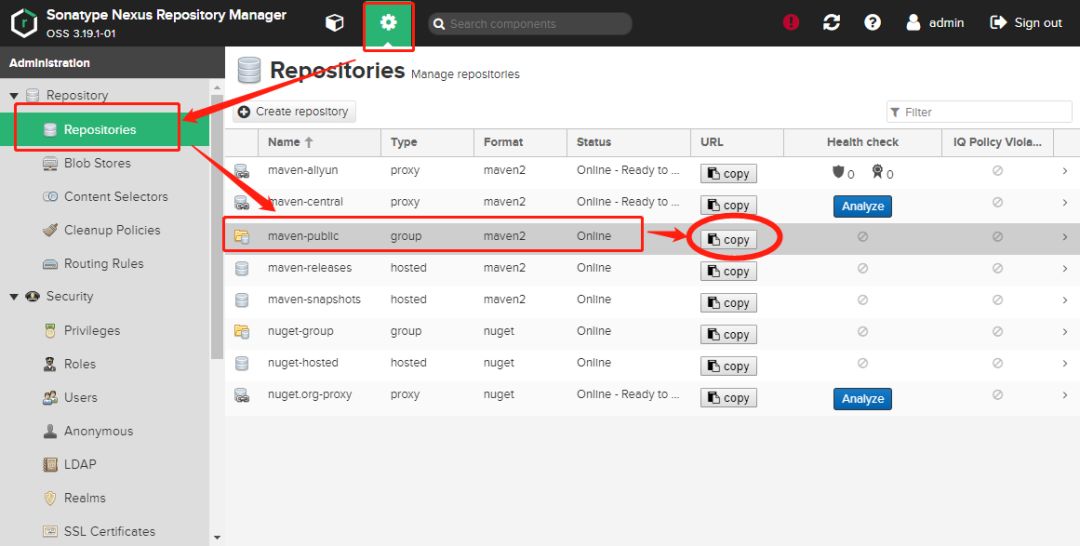Click the maven-aliyun license ribbon icon
This screenshot has height=546, width=1080.
tap(877, 171)
